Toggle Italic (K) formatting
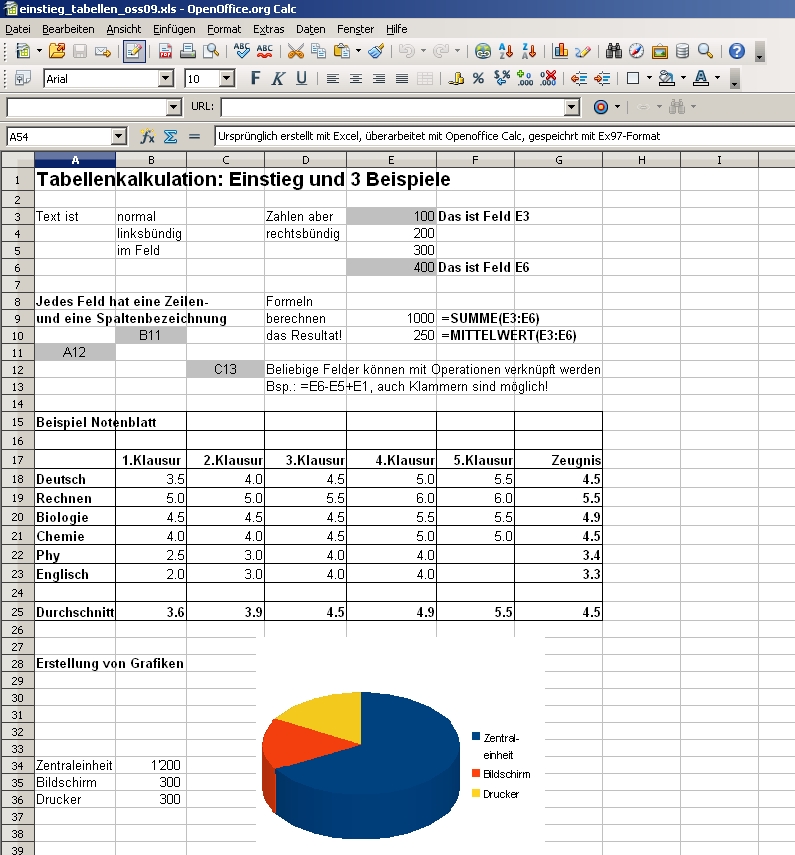Screen dimensions: 795x855 tap(278, 79)
